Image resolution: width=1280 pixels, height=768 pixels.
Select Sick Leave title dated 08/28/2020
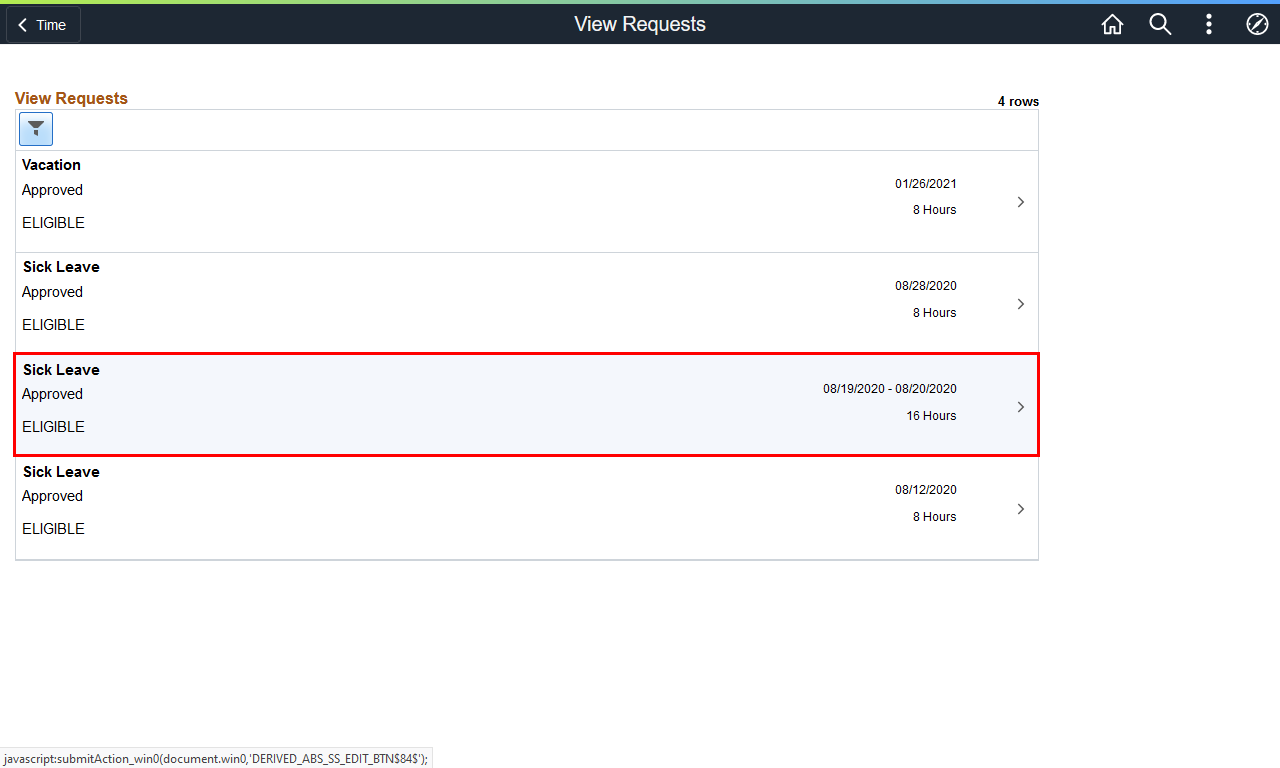coord(61,267)
